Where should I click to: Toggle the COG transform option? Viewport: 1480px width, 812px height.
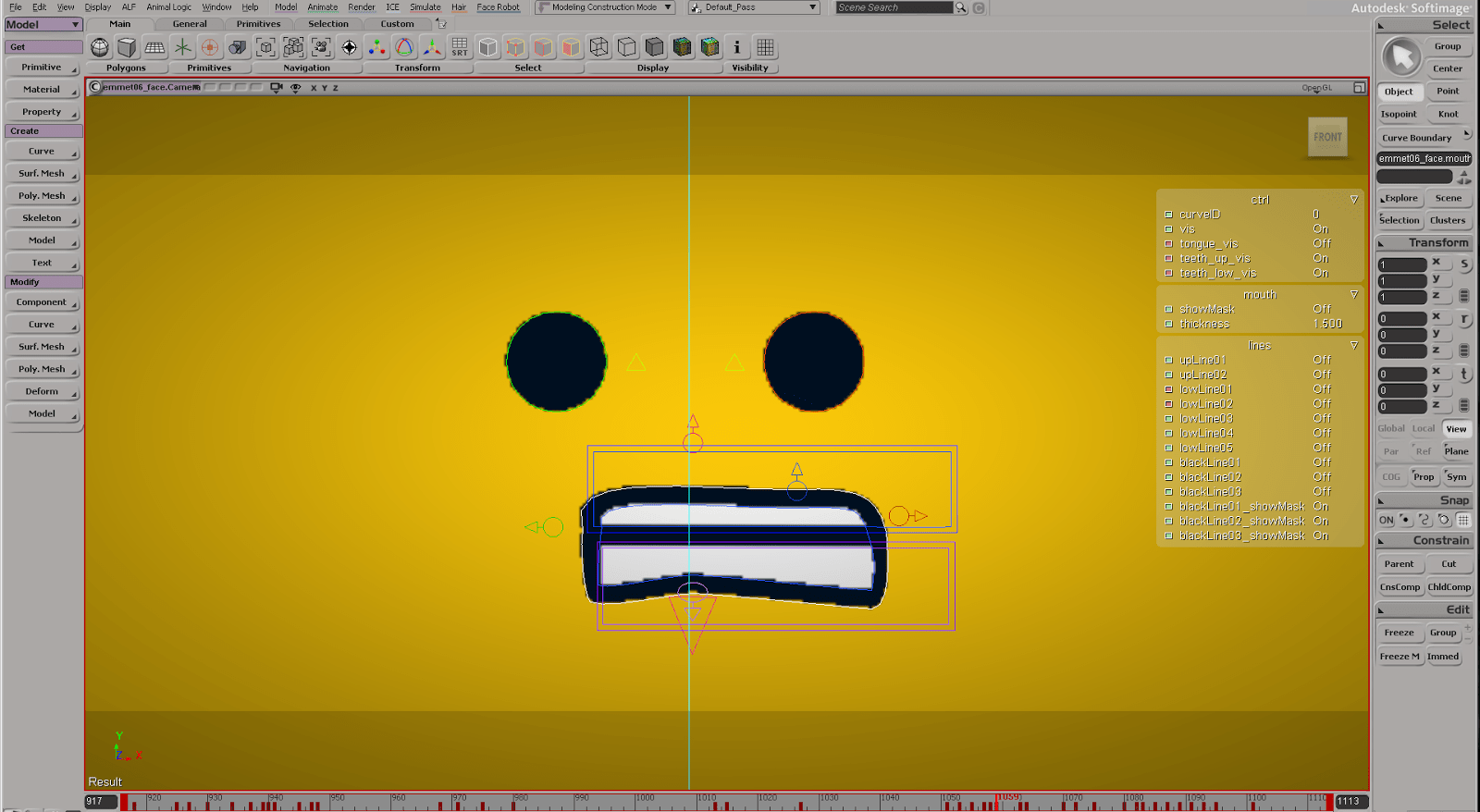point(1391,477)
